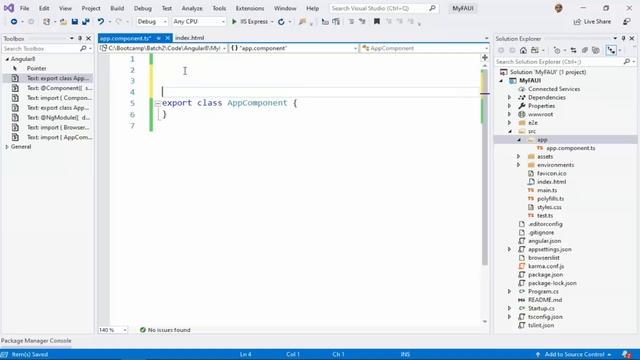This screenshot has width=640, height=360.
Task: Click the Solution Explorer Home icon
Action: pyautogui.click(x=523, y=50)
